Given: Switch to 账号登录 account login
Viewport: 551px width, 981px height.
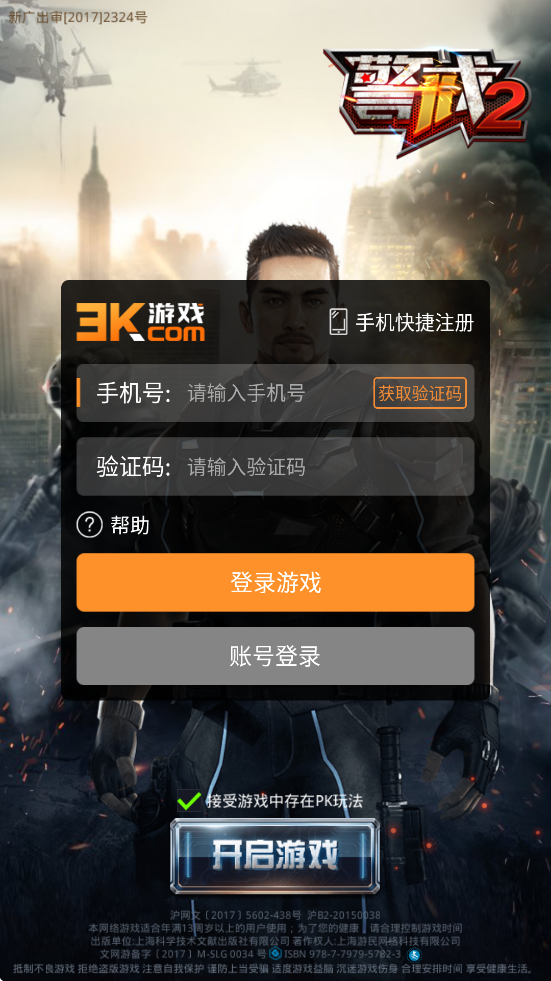Looking at the screenshot, I should click(x=275, y=656).
